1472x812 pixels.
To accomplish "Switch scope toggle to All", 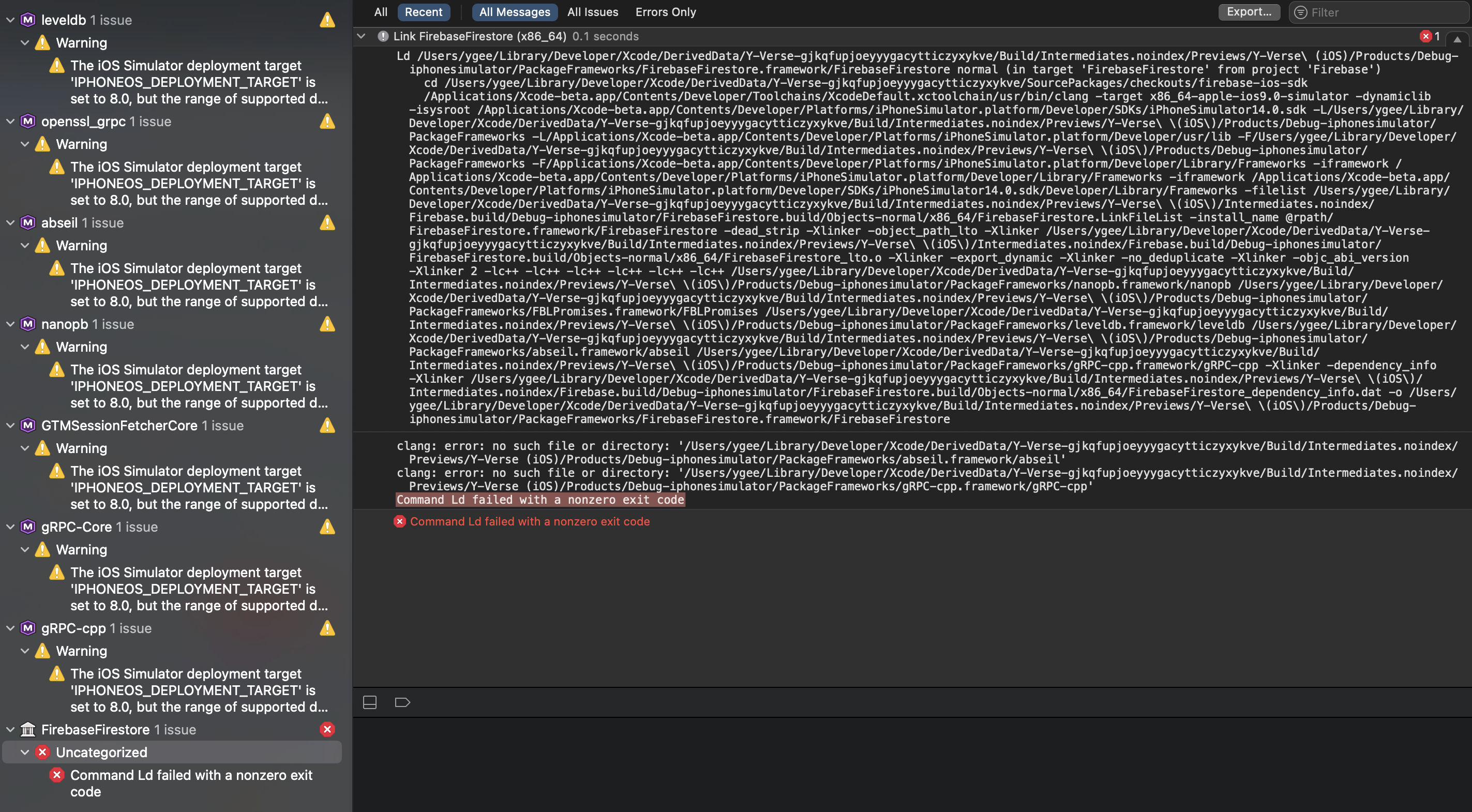I will tap(381, 12).
